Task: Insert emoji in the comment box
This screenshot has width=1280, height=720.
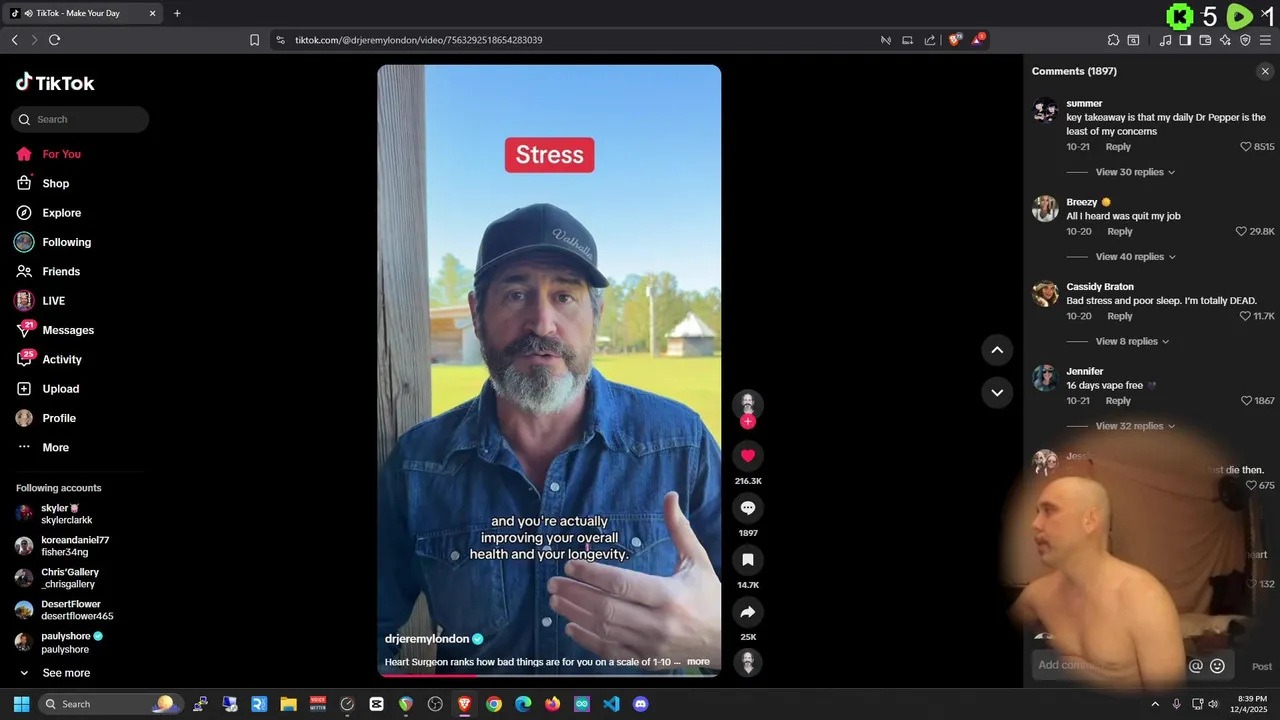Action: [x=1217, y=666]
